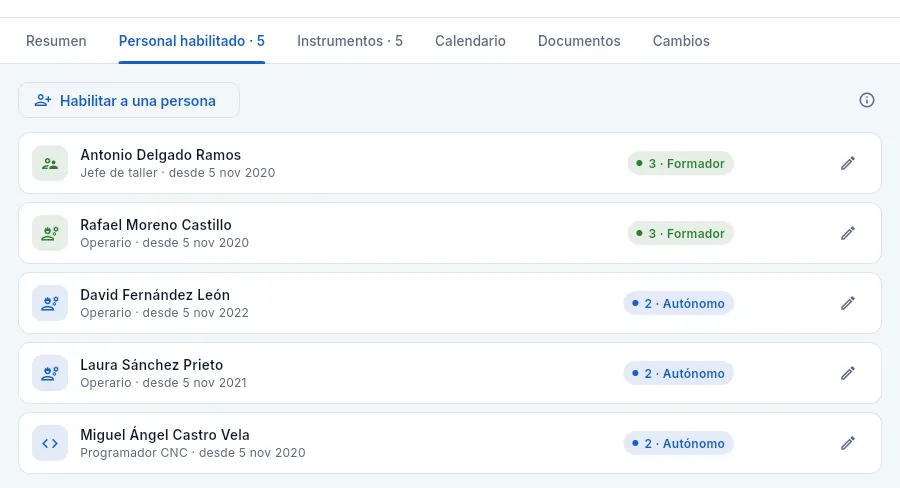The image size is (900, 488).
Task: Edit Antonio Delgado Ramos entry pencil
Action: [848, 163]
